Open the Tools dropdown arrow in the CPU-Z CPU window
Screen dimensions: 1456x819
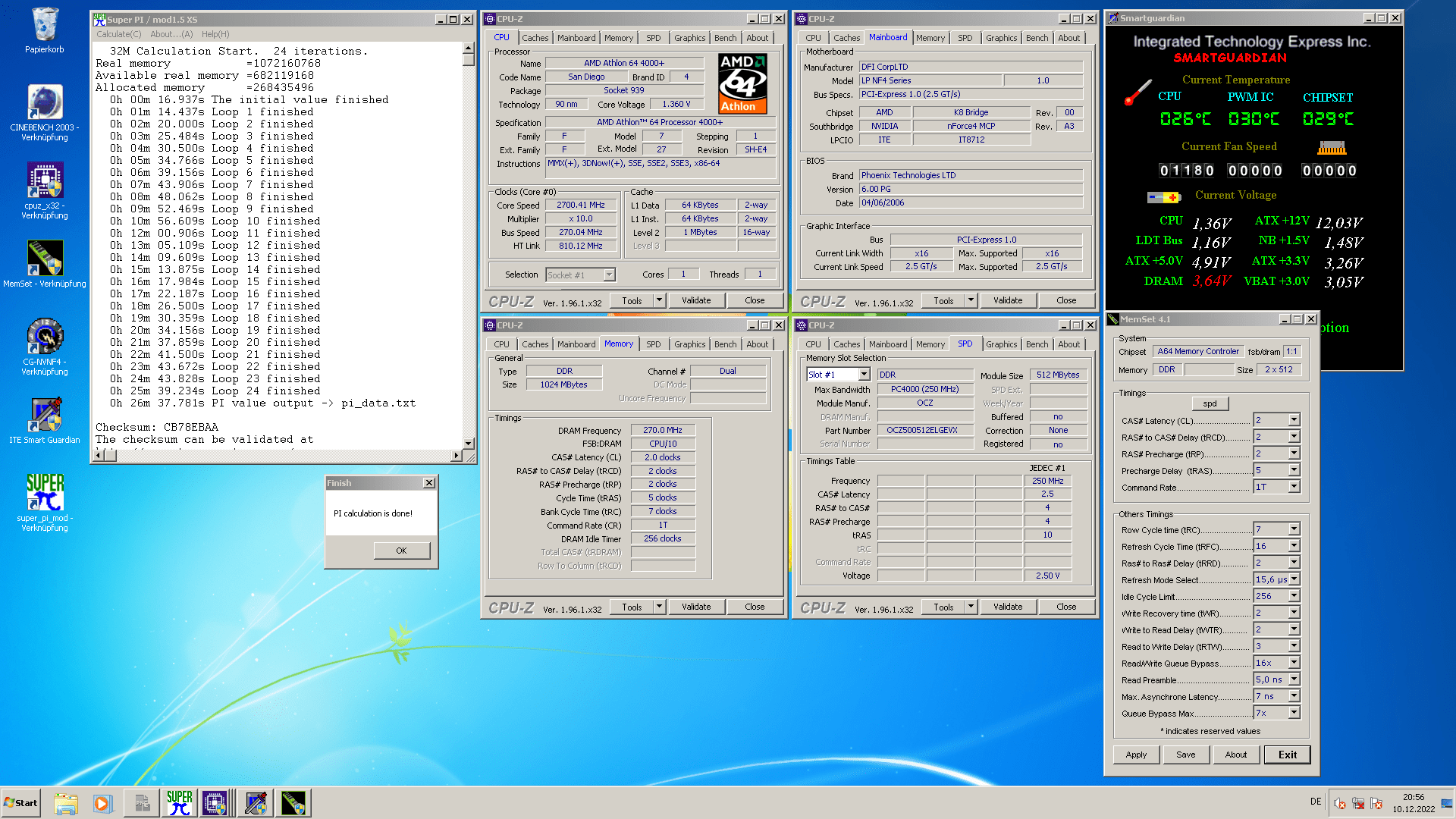pos(659,300)
